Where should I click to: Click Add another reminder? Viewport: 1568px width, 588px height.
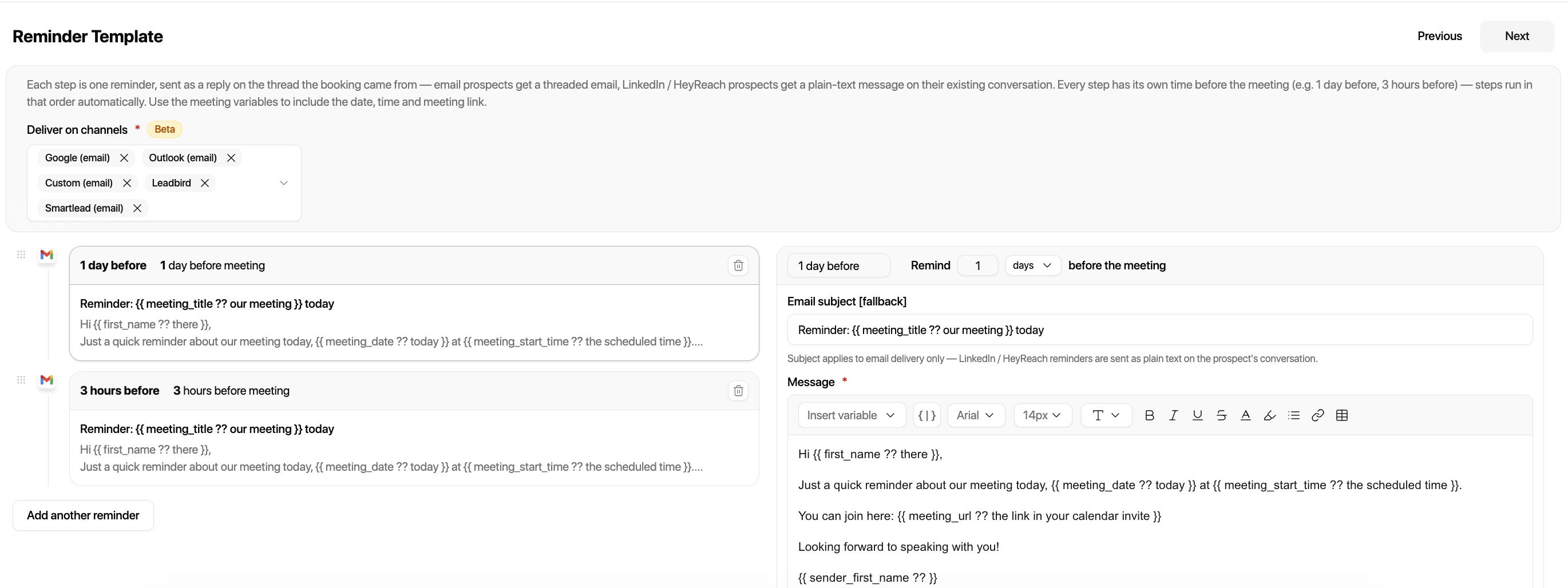(x=83, y=515)
